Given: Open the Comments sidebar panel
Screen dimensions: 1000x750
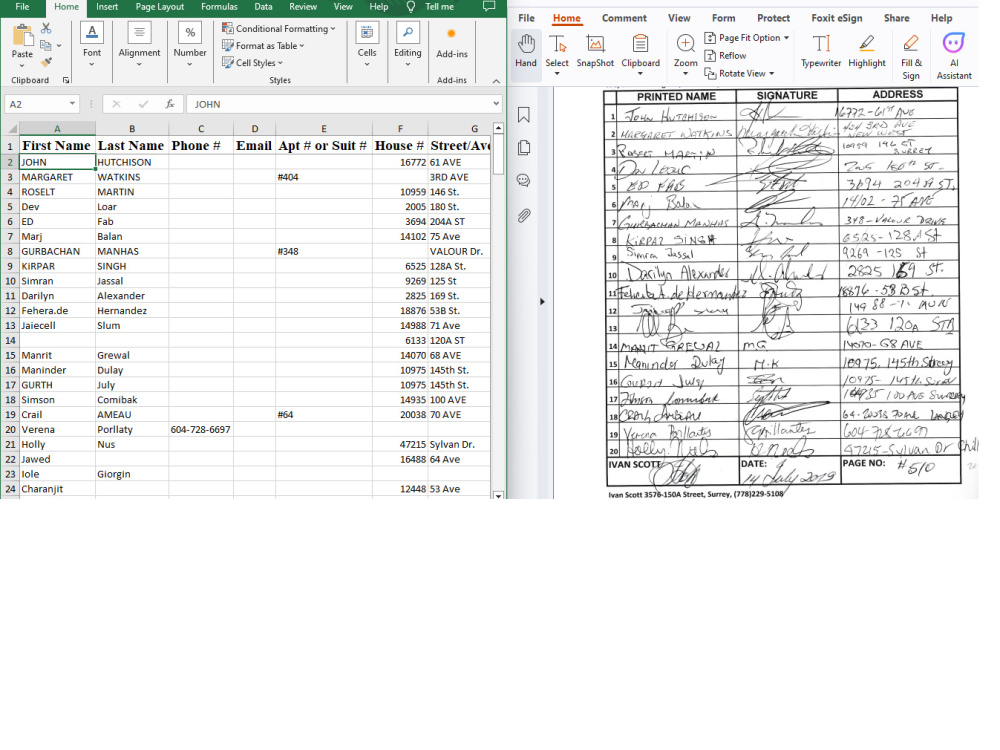Looking at the screenshot, I should pyautogui.click(x=523, y=180).
